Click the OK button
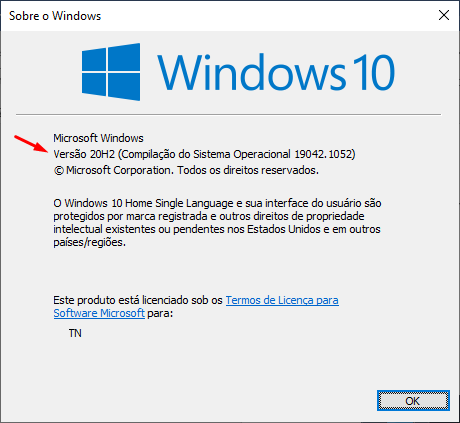The image size is (460, 423). tap(413, 400)
